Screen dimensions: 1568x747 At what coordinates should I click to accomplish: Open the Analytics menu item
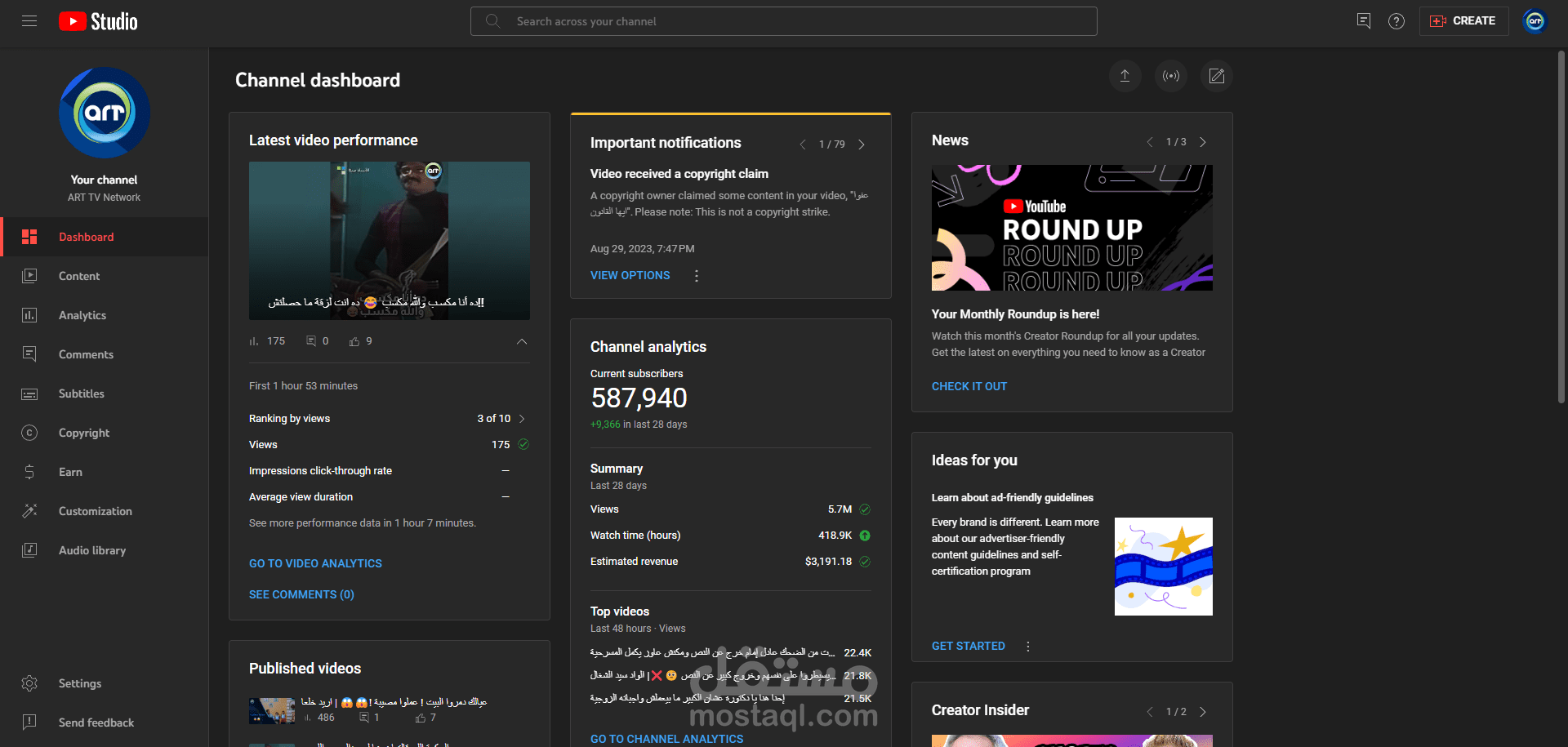(105, 315)
